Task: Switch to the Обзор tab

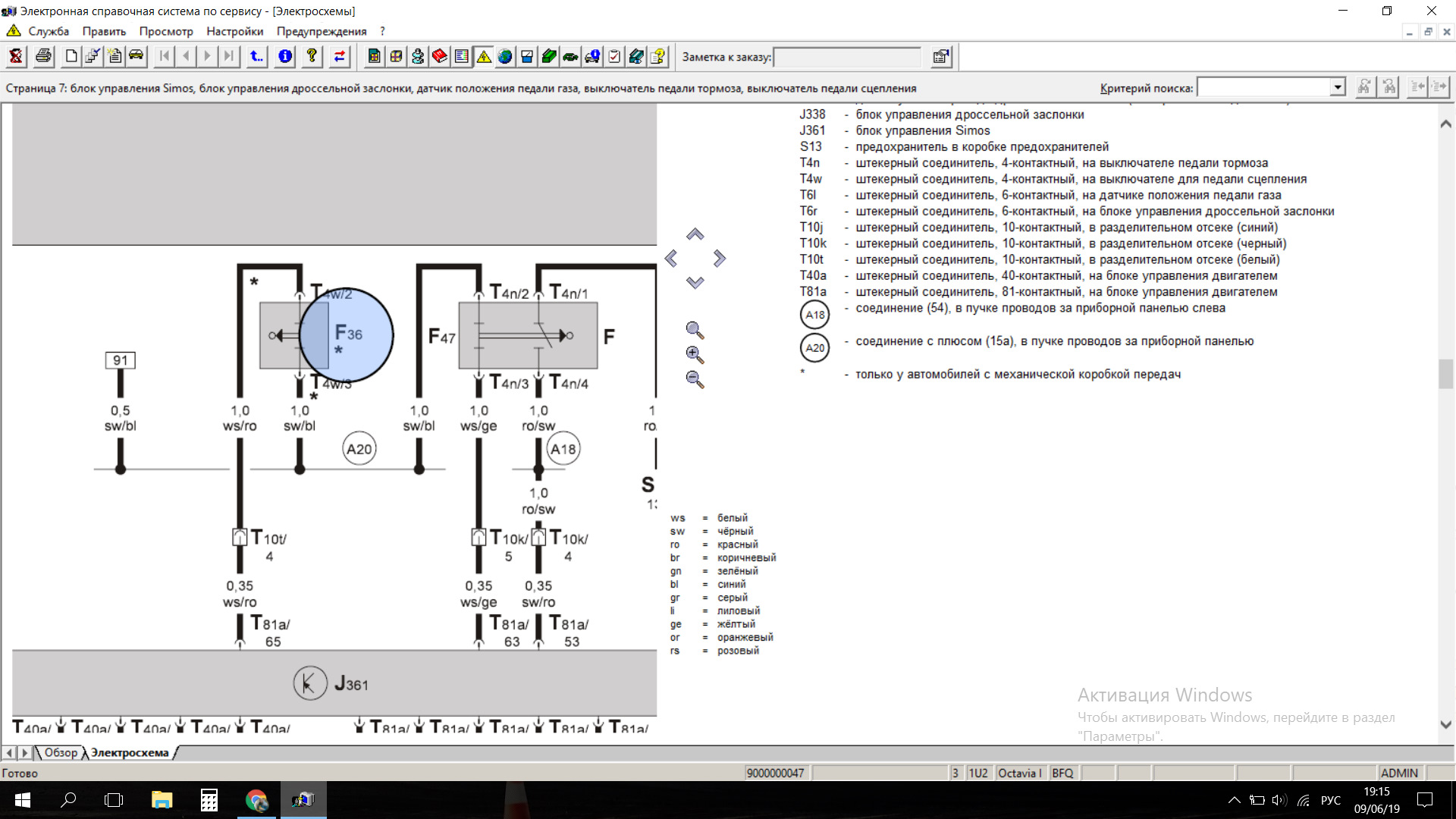Action: click(61, 752)
